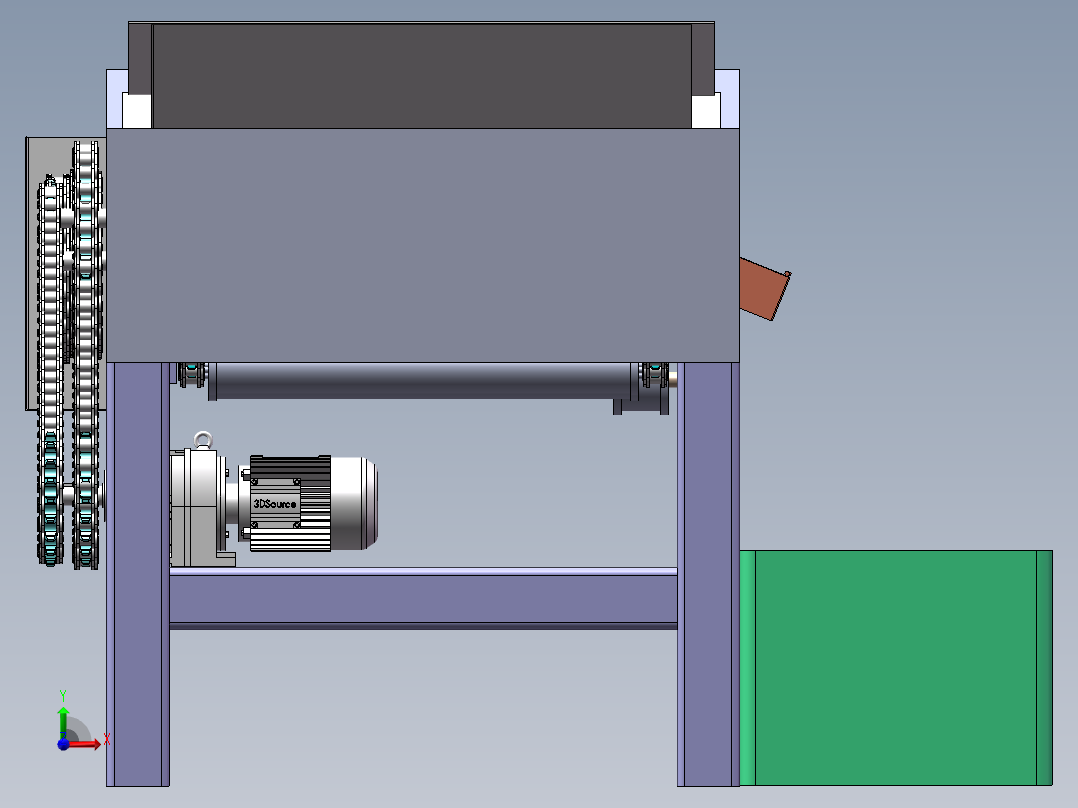The width and height of the screenshot is (1078, 808).
Task: Click the red X axis of the triad
Action: pos(87,743)
